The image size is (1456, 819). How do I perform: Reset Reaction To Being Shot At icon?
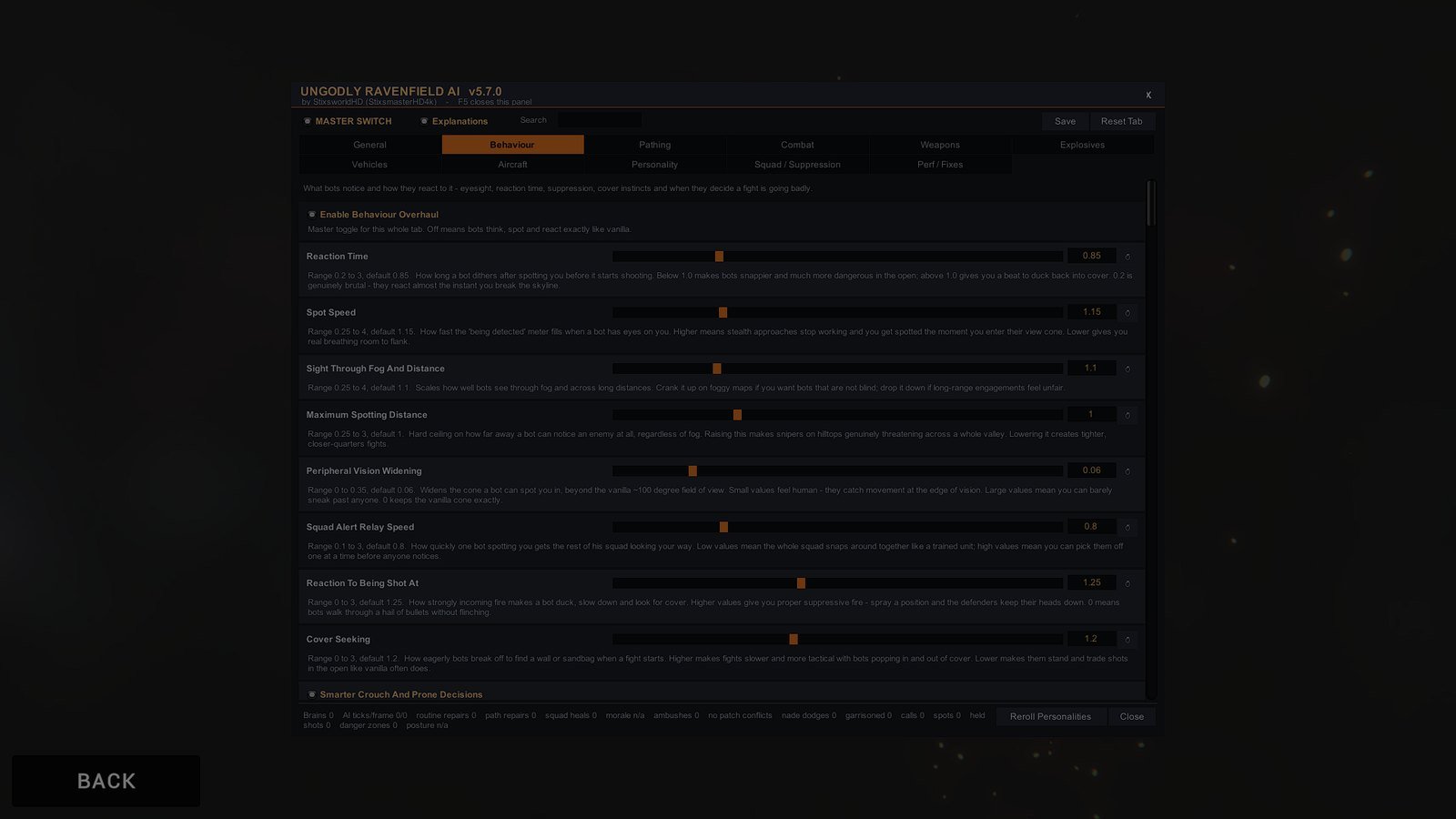(x=1127, y=583)
